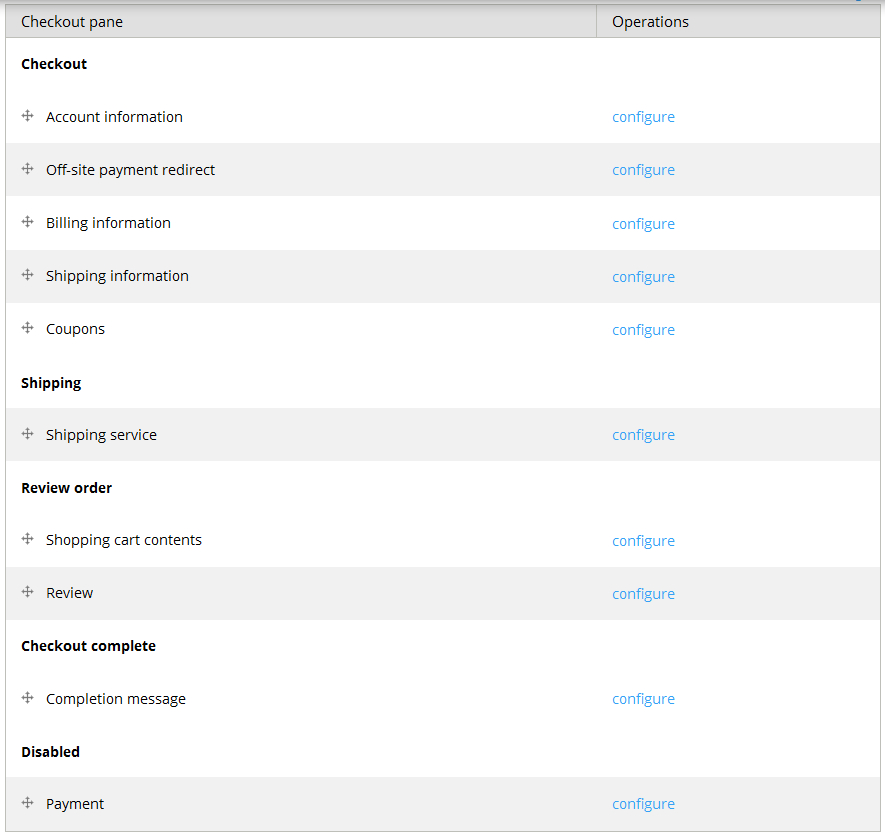Click Shopping cart contents drag handle
The width and height of the screenshot is (885, 837).
27,539
